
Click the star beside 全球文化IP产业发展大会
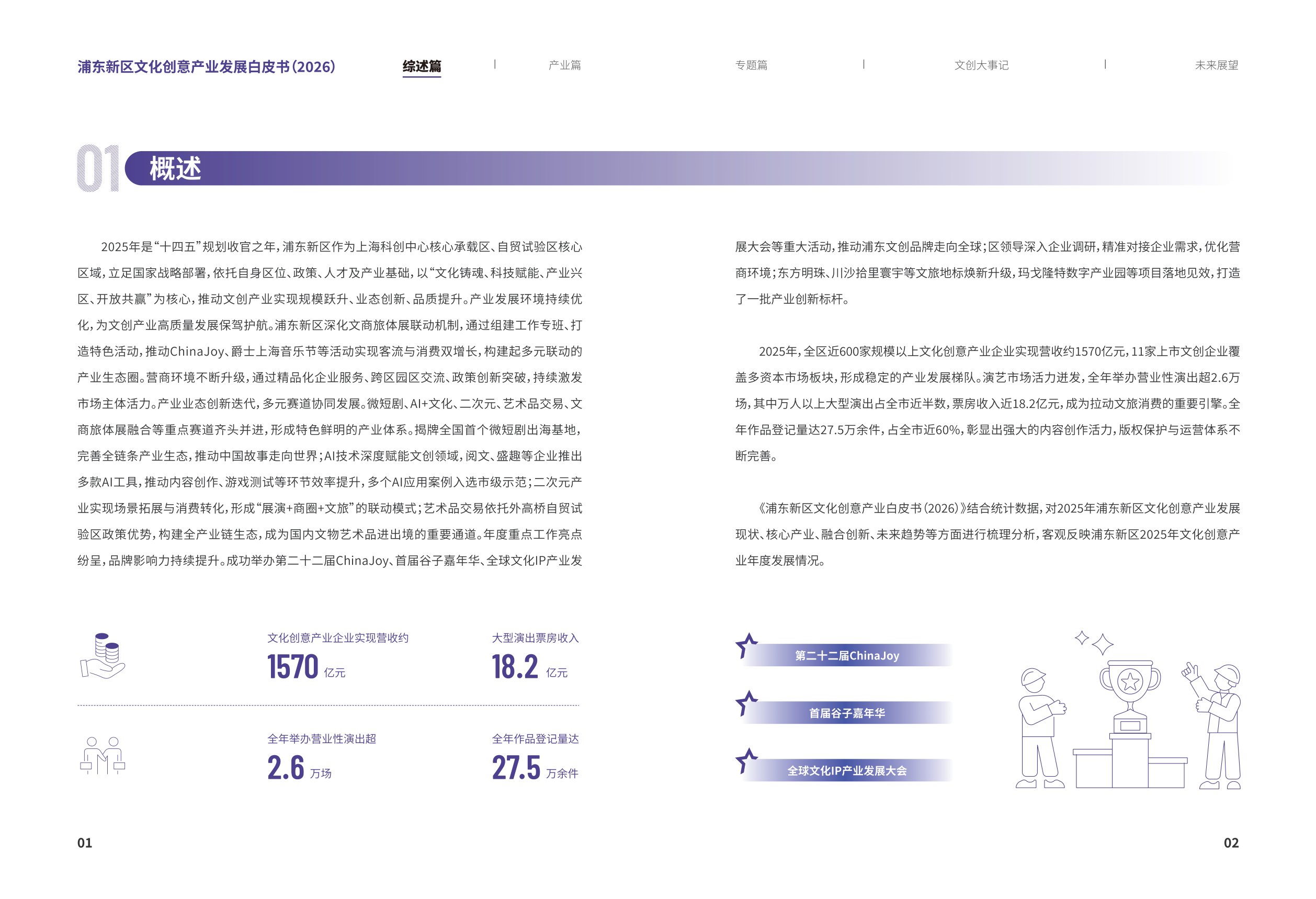(746, 761)
